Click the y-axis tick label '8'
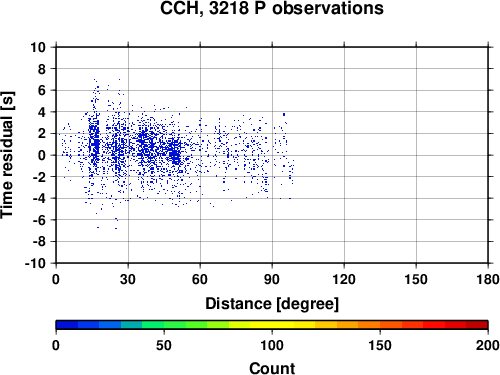Viewport: 500px width, 375px height. tap(42, 69)
